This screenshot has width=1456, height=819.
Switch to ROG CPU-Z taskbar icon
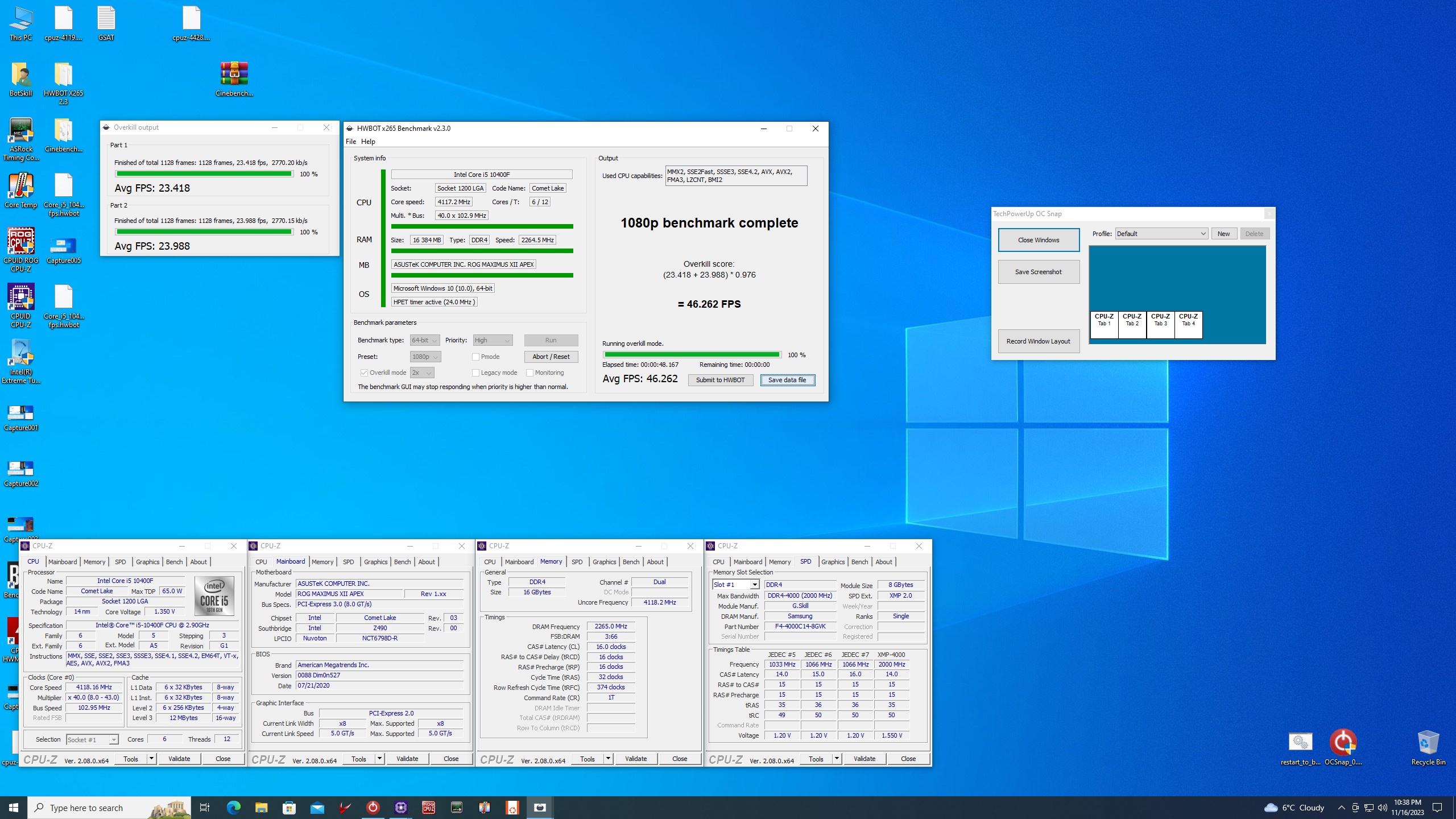(x=428, y=807)
